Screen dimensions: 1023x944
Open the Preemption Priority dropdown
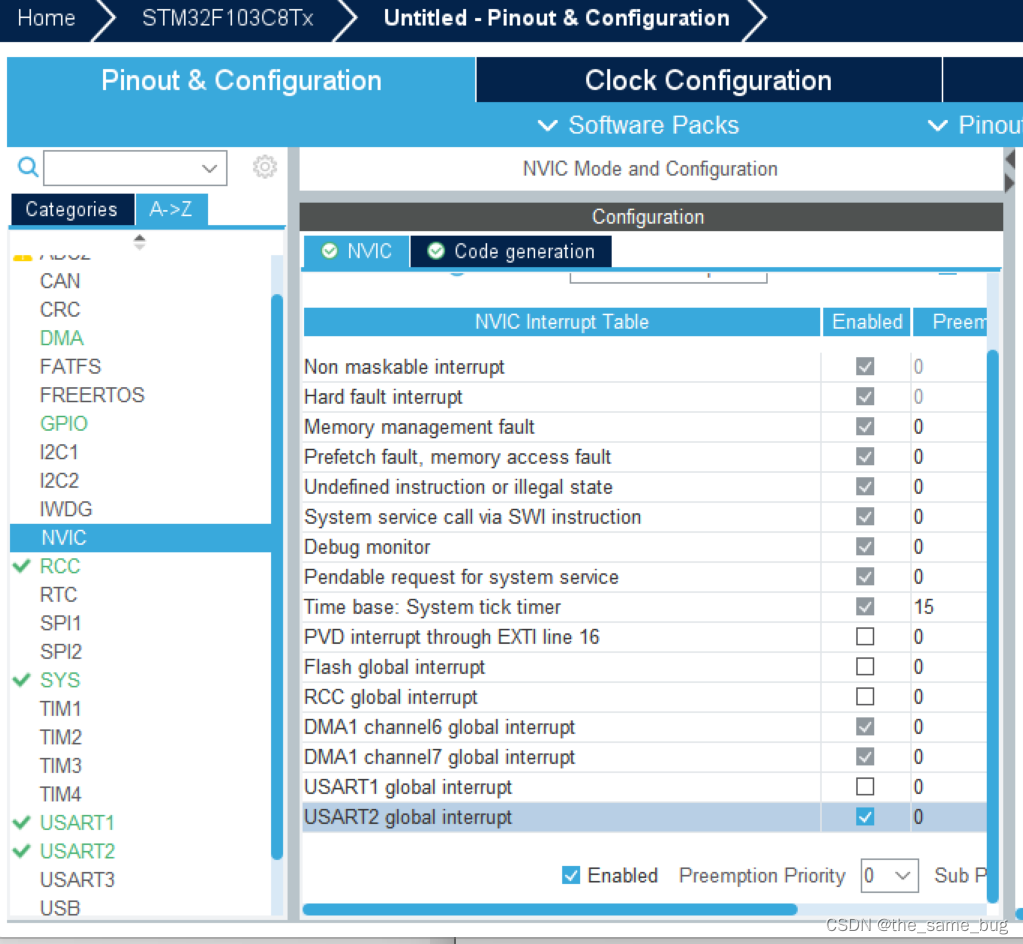889,875
